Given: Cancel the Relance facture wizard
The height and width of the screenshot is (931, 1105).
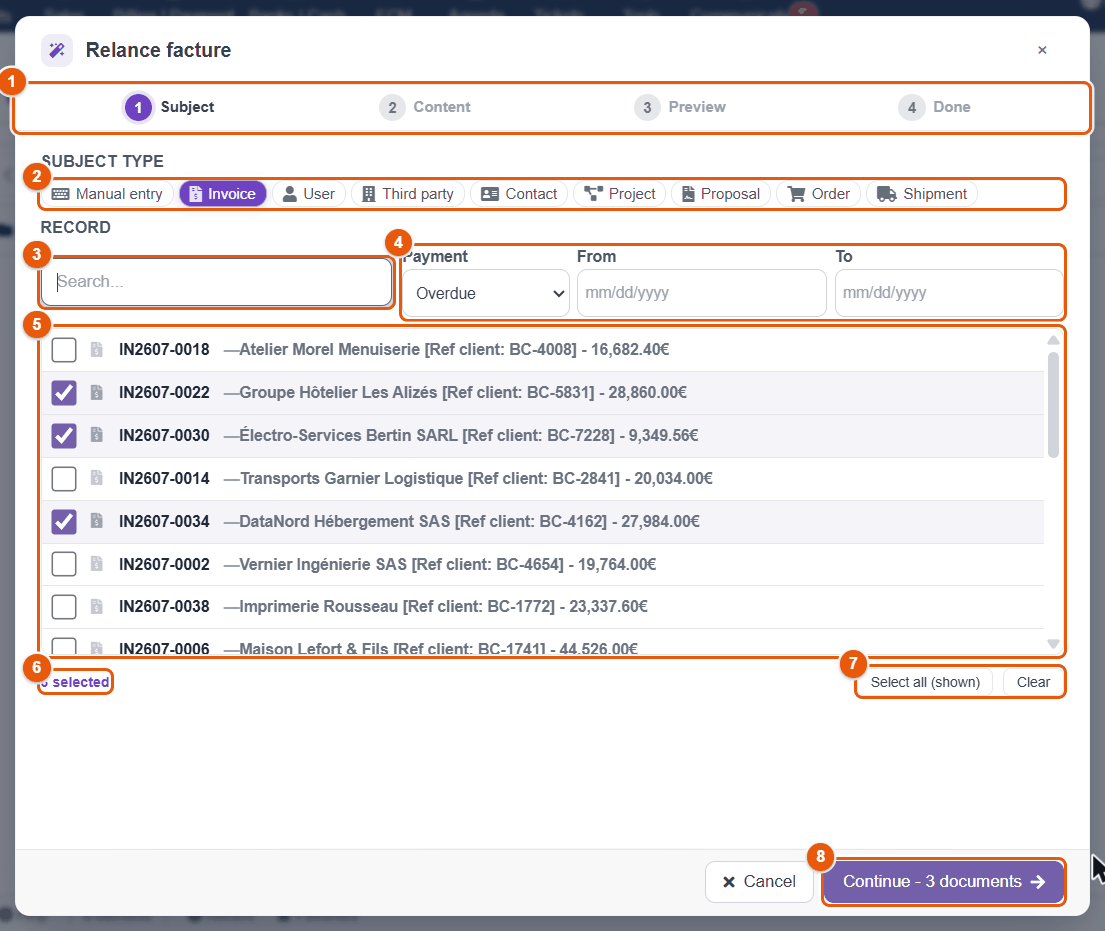Looking at the screenshot, I should point(759,882).
